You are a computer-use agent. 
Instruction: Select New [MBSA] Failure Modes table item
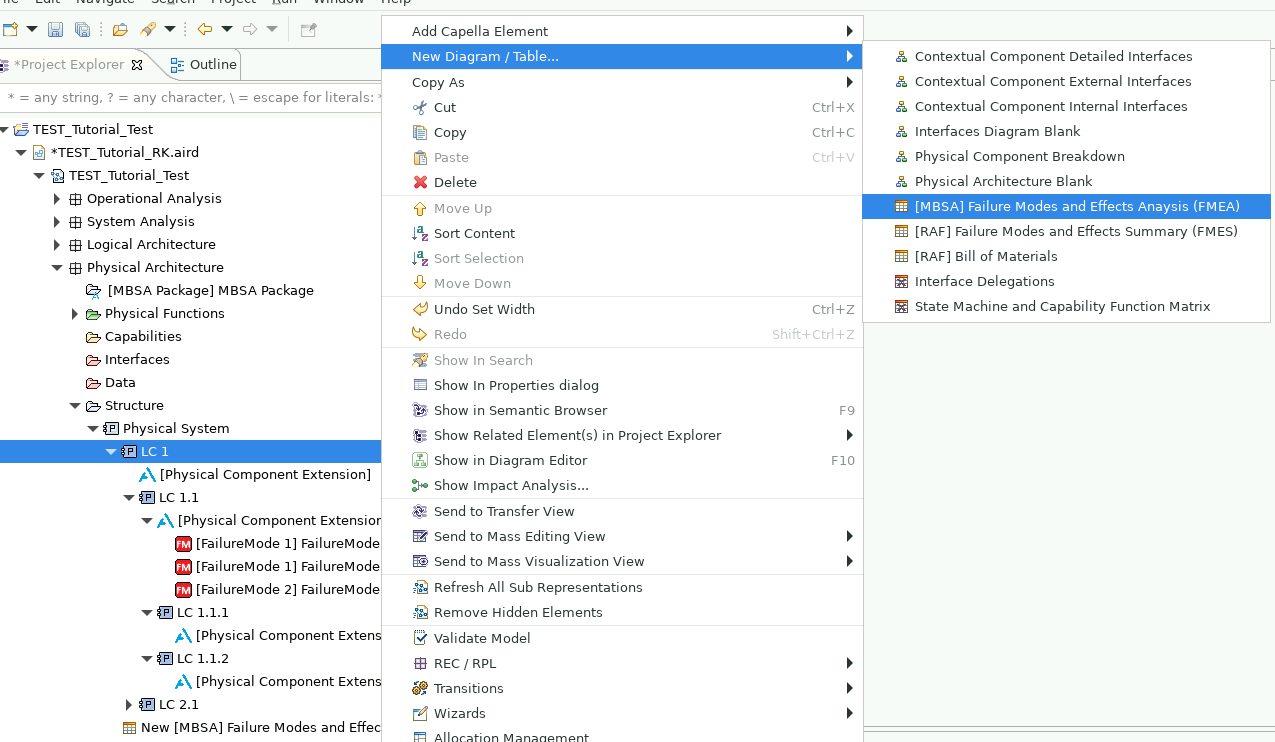tap(251, 728)
